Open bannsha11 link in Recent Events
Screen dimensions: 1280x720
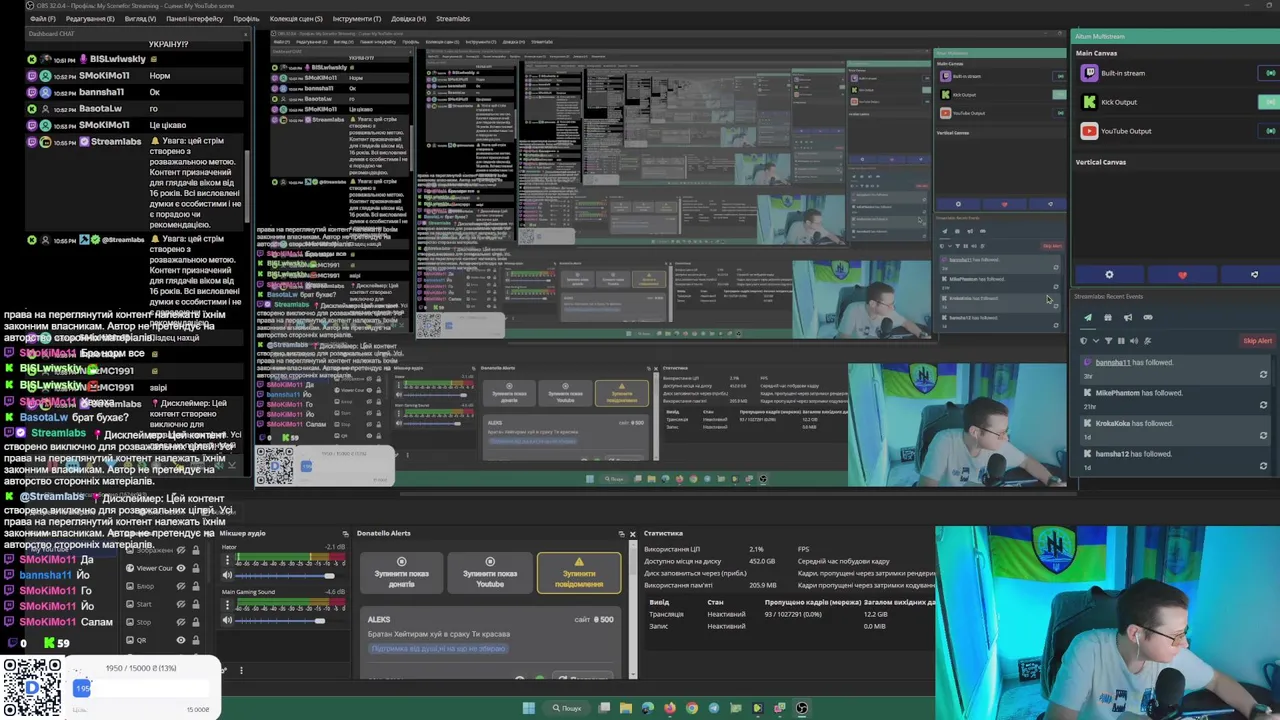[1113, 363]
